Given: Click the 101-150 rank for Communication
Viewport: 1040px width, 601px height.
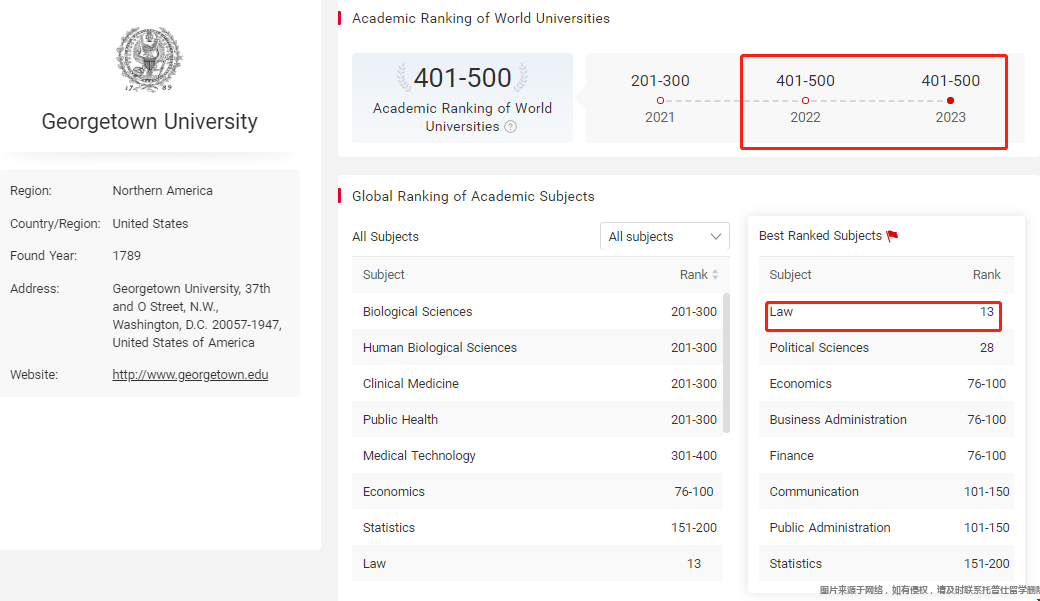Looking at the screenshot, I should click(x=987, y=492).
